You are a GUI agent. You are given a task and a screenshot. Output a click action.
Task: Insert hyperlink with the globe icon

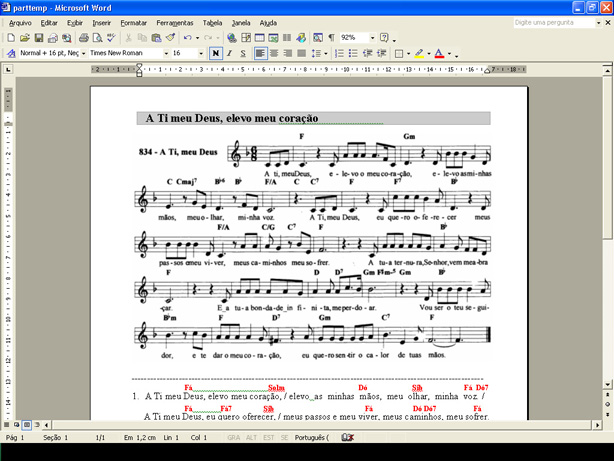[x=232, y=38]
